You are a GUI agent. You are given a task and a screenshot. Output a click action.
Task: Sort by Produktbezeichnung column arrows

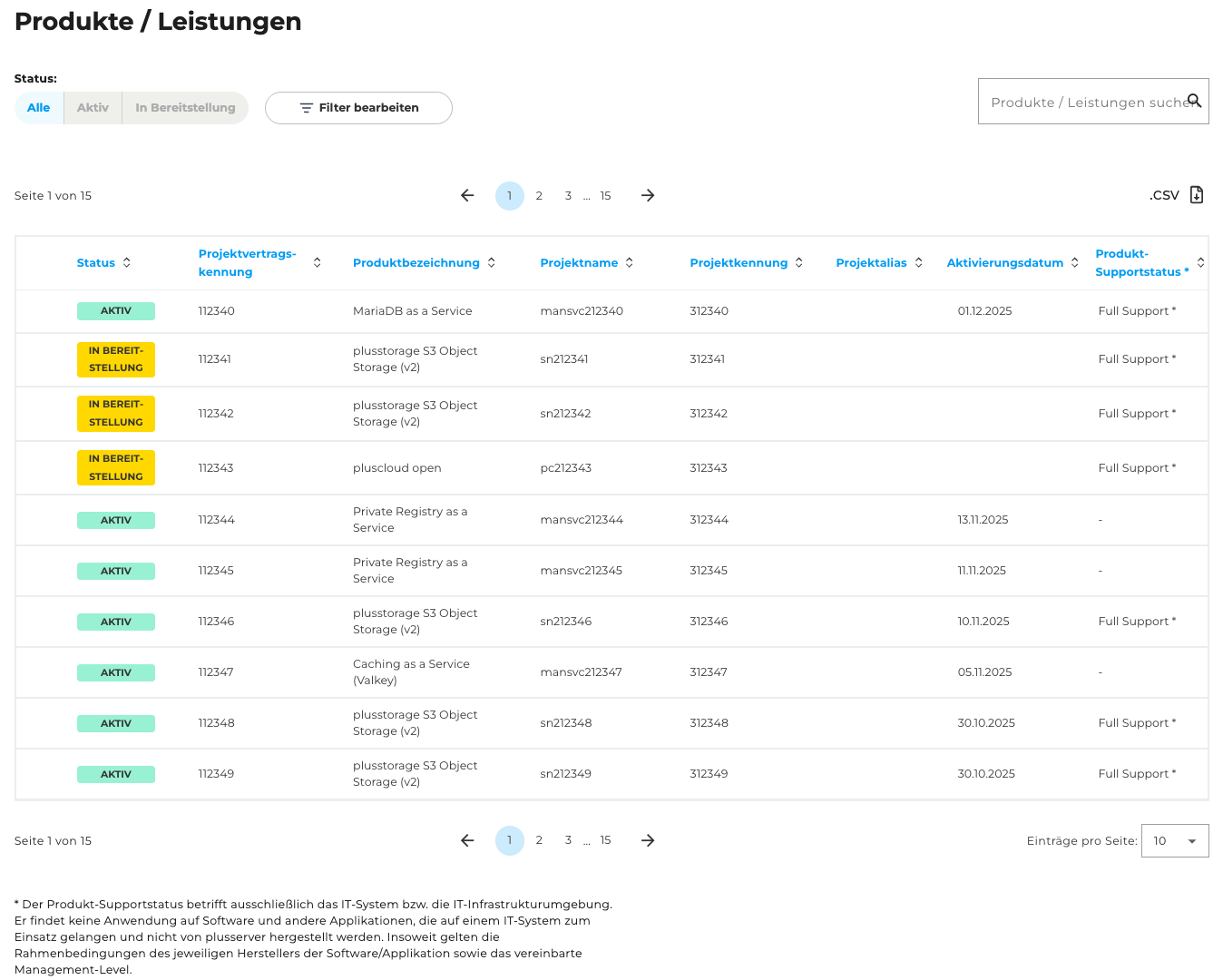pos(491,262)
